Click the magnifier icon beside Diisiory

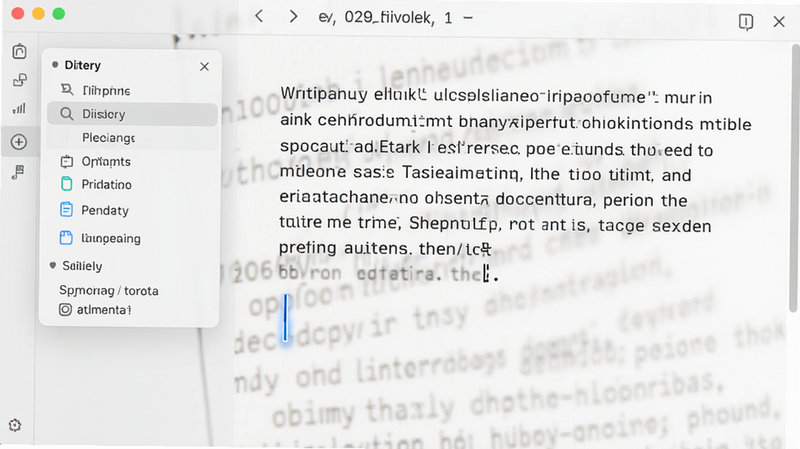[67, 113]
